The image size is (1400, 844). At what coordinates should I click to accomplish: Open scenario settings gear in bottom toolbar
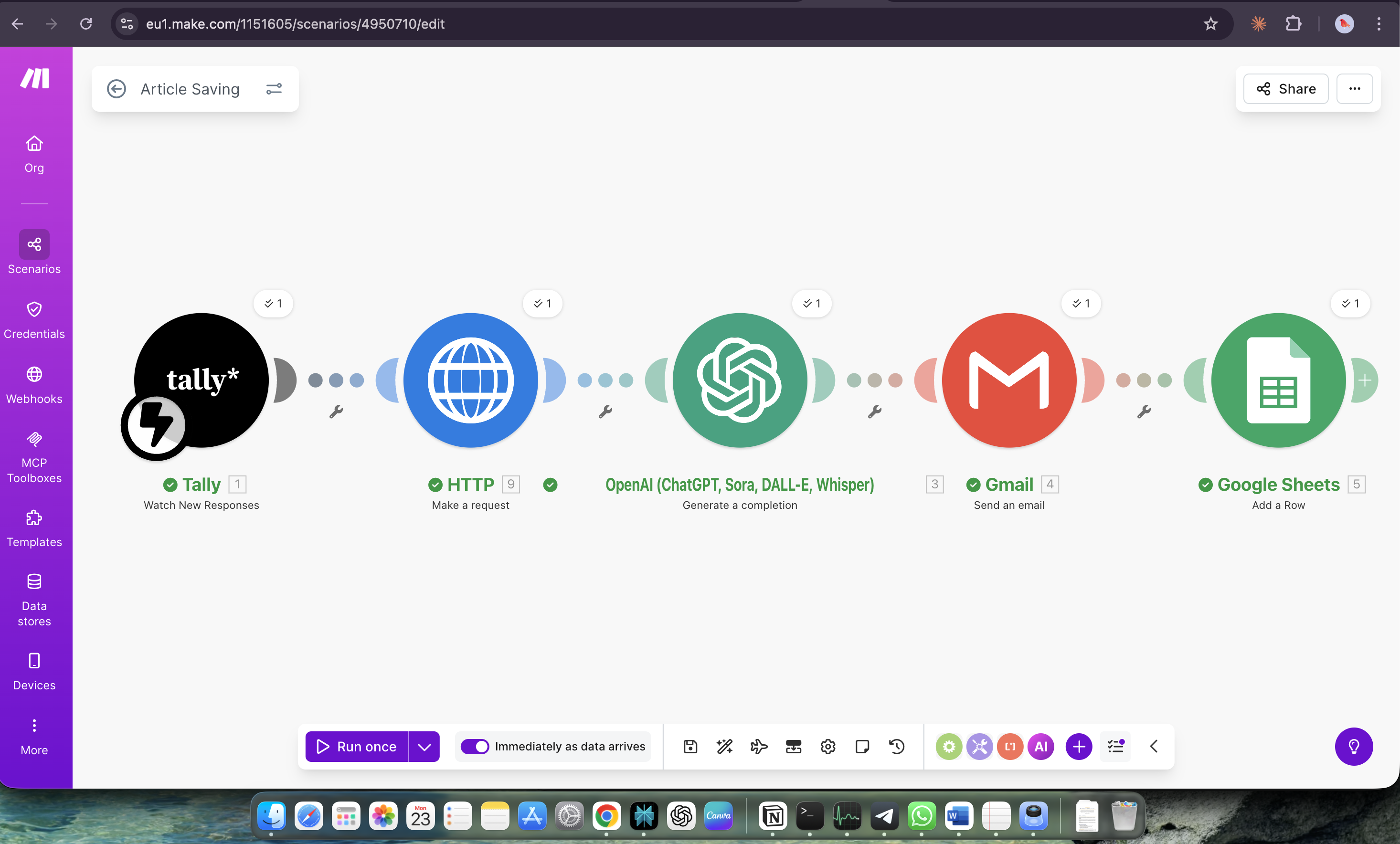[828, 746]
